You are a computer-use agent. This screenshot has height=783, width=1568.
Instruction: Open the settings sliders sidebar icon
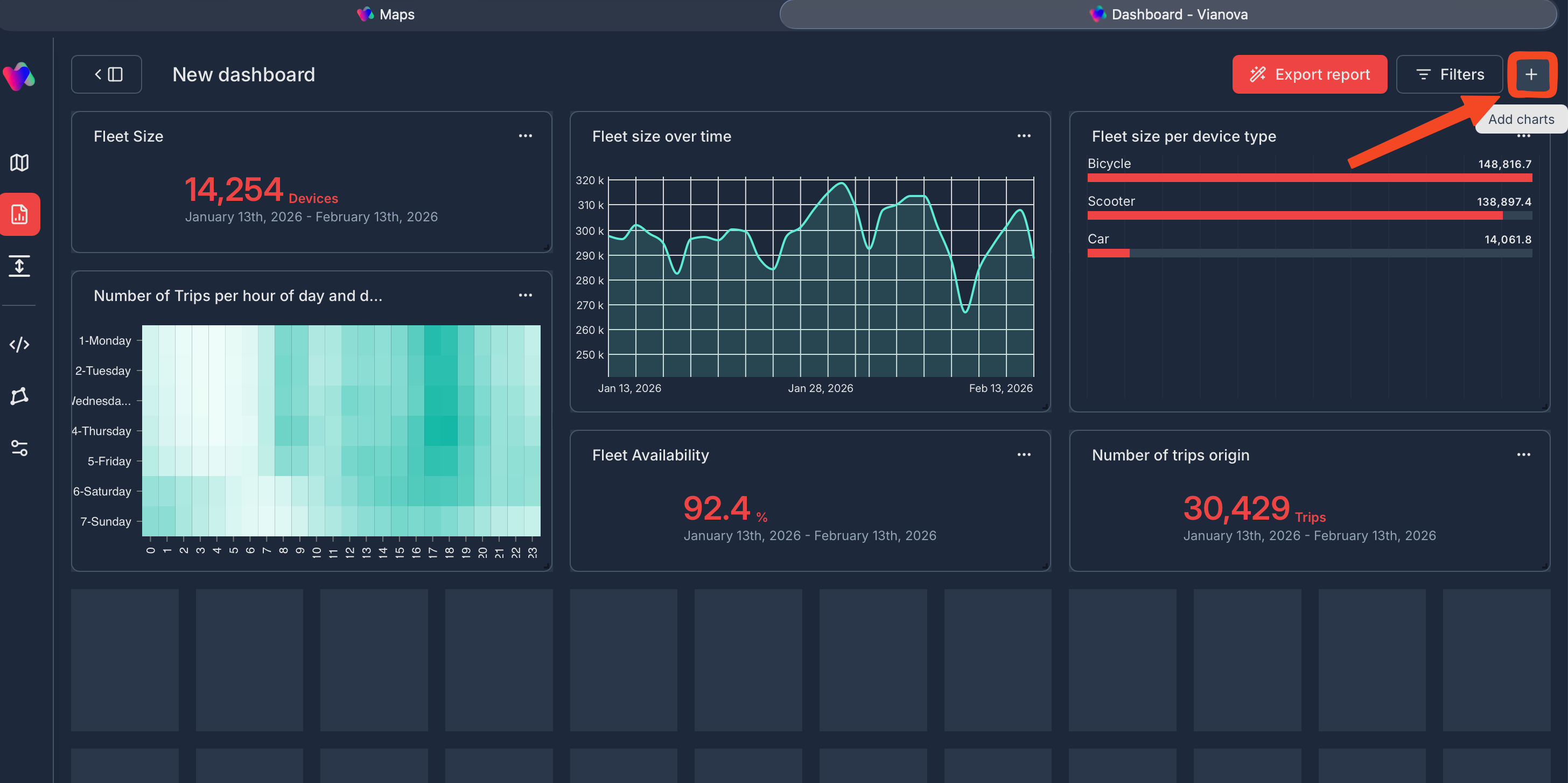point(19,448)
